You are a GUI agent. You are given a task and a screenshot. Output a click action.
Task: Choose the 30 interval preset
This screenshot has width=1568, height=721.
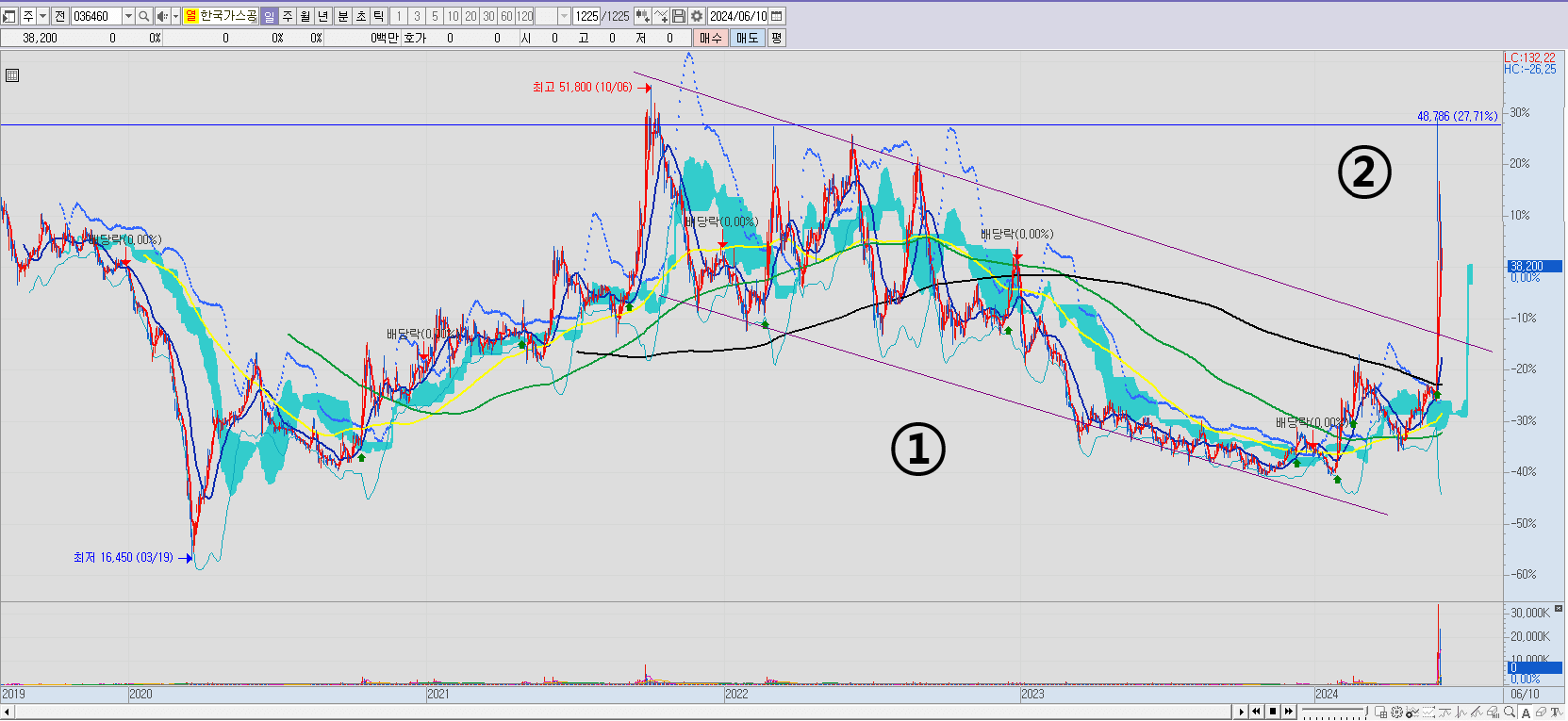pos(488,16)
